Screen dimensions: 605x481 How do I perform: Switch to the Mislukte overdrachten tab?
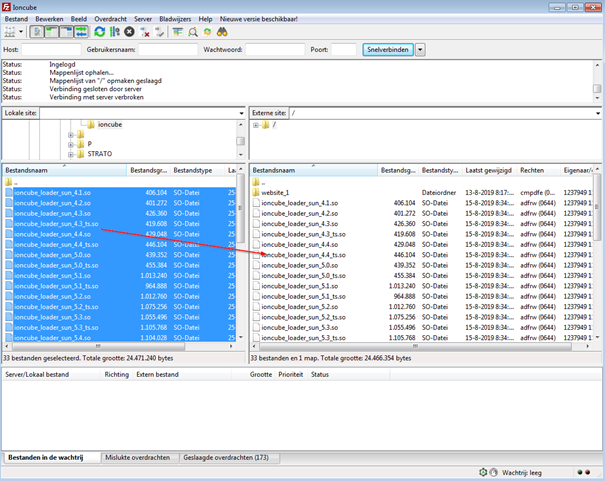pyautogui.click(x=139, y=456)
